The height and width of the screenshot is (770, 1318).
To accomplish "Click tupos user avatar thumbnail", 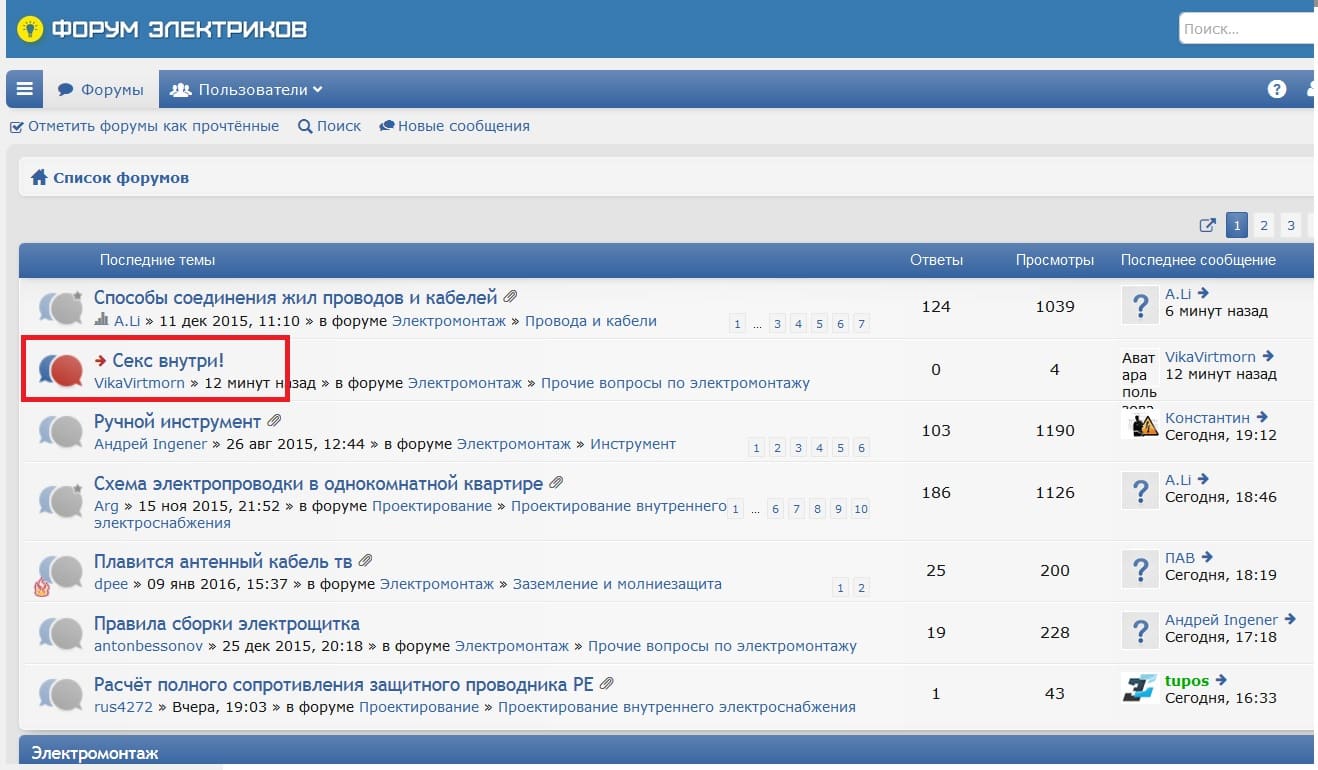I will click(x=1140, y=688).
